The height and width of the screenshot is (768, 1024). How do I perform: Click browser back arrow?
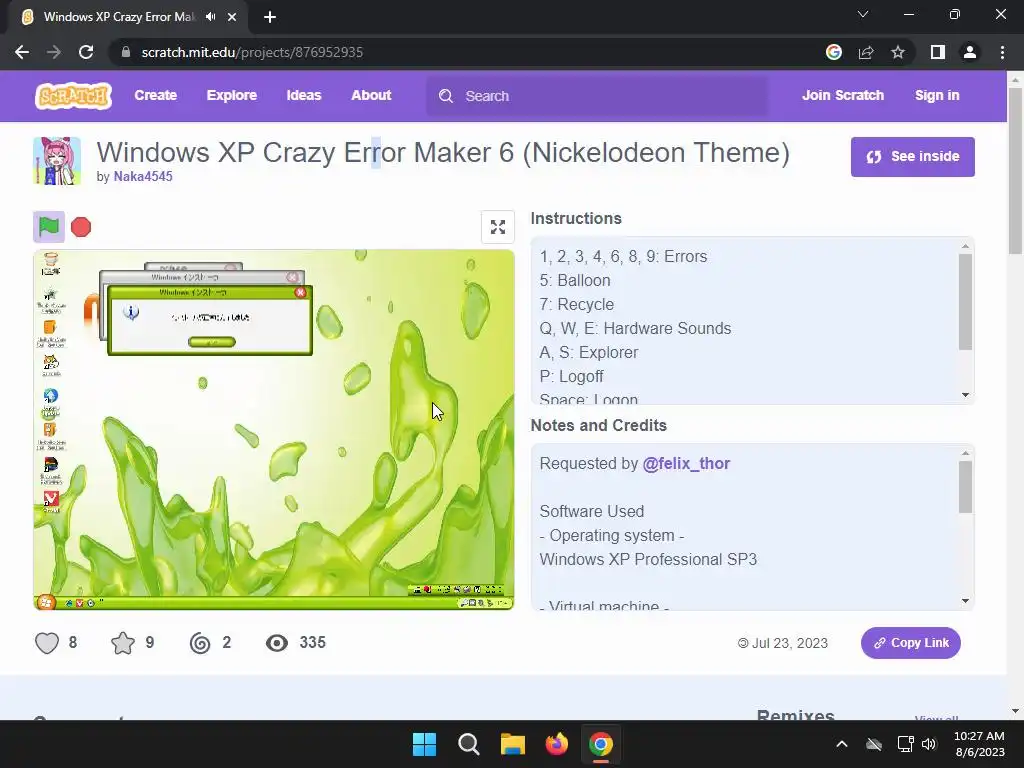point(22,52)
